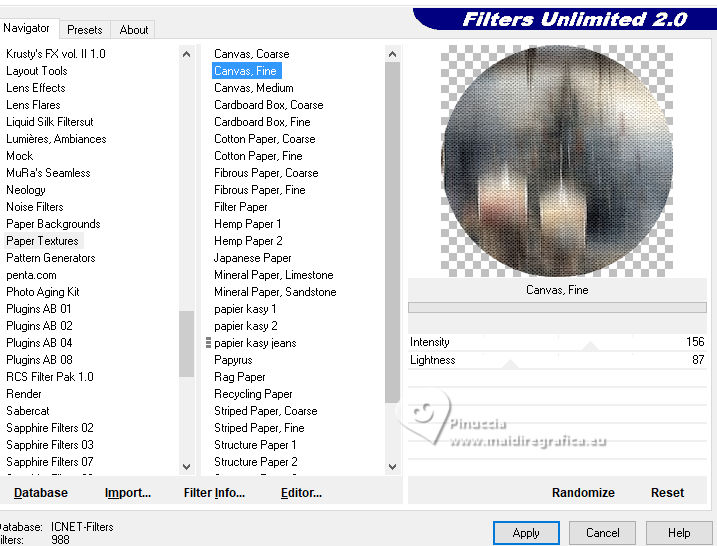Select Plugins AB 08 category
Viewport: 717px width, 546px height.
pos(39,360)
